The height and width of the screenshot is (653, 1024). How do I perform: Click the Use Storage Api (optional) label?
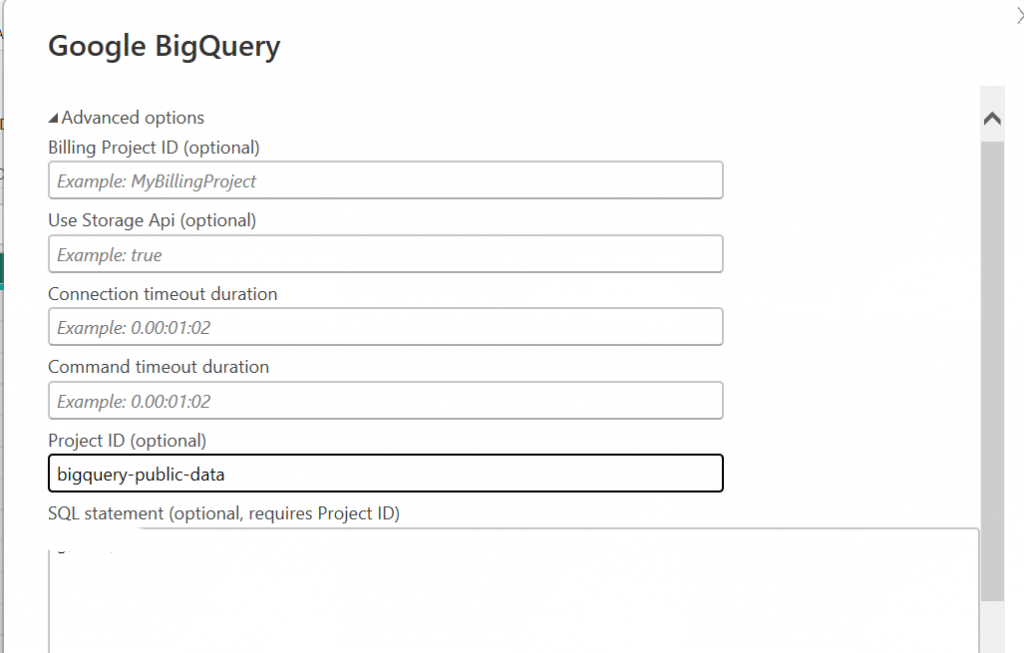tap(152, 220)
